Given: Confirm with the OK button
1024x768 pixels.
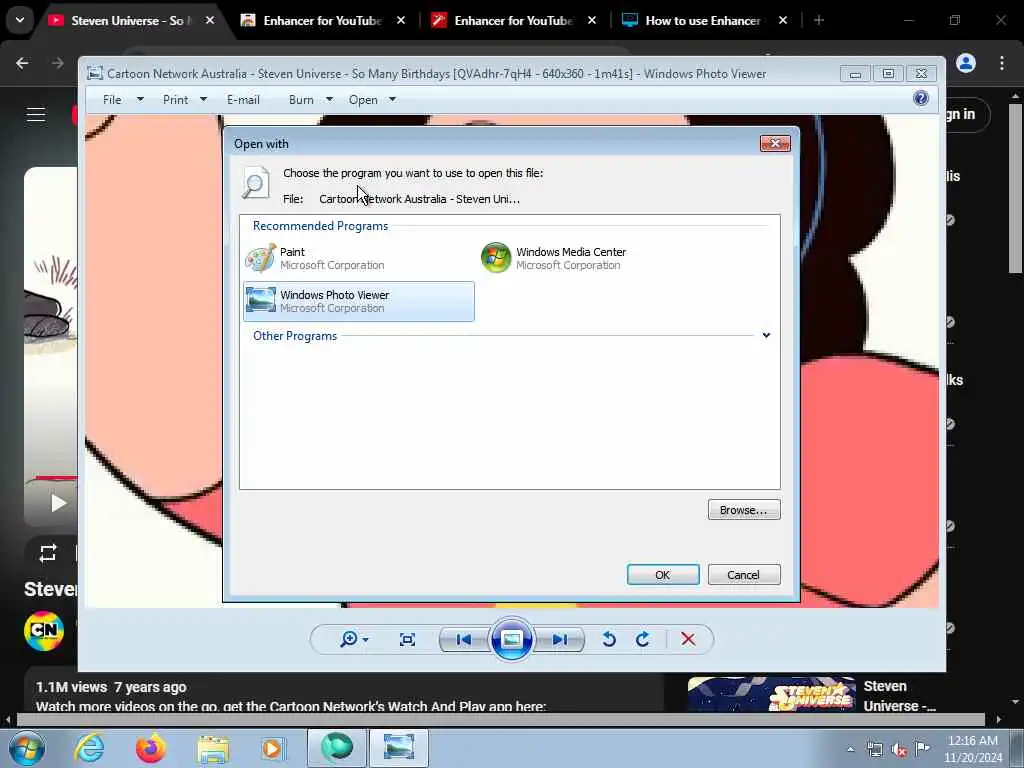Looking at the screenshot, I should point(663,575).
